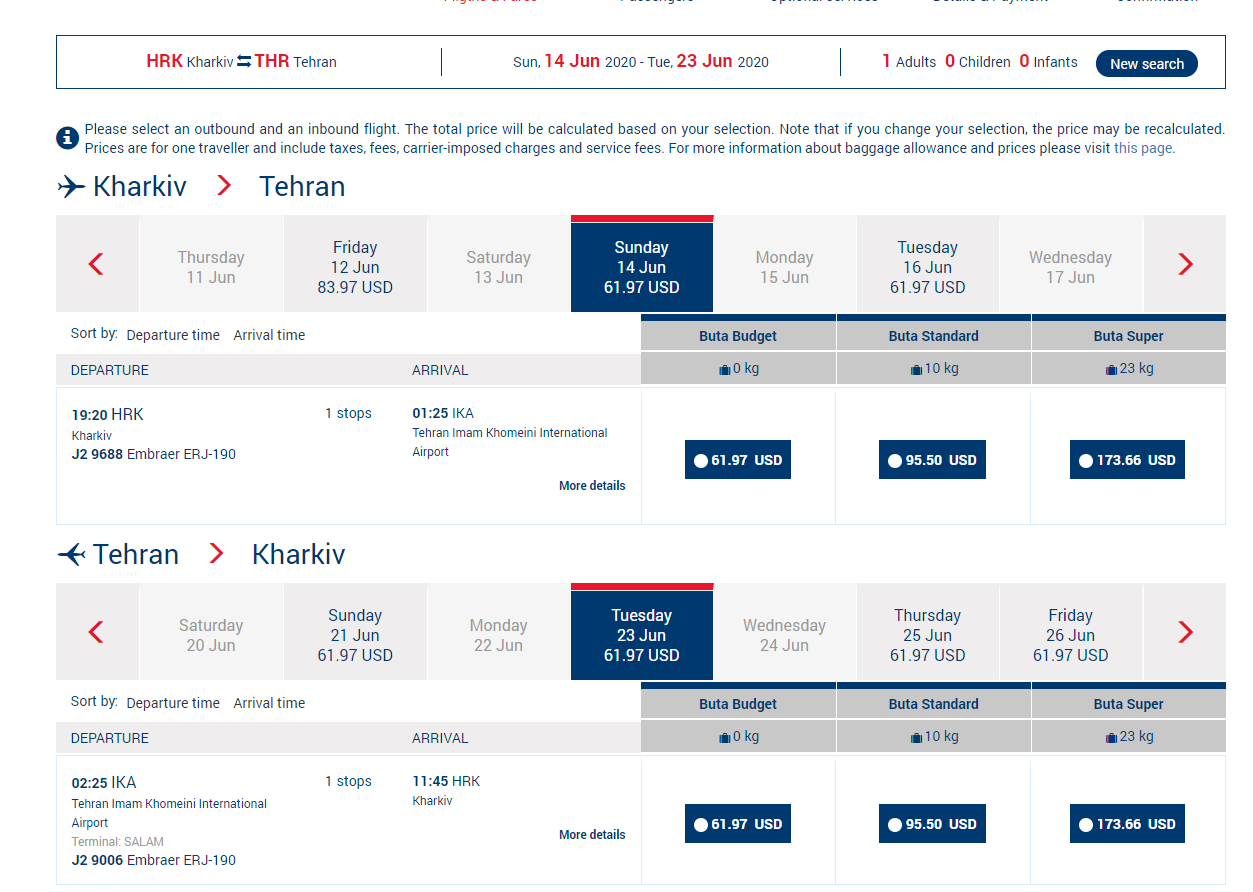Image resolution: width=1253 pixels, height=892 pixels.
Task: Show earlier return dates with left arrow
Action: click(96, 633)
